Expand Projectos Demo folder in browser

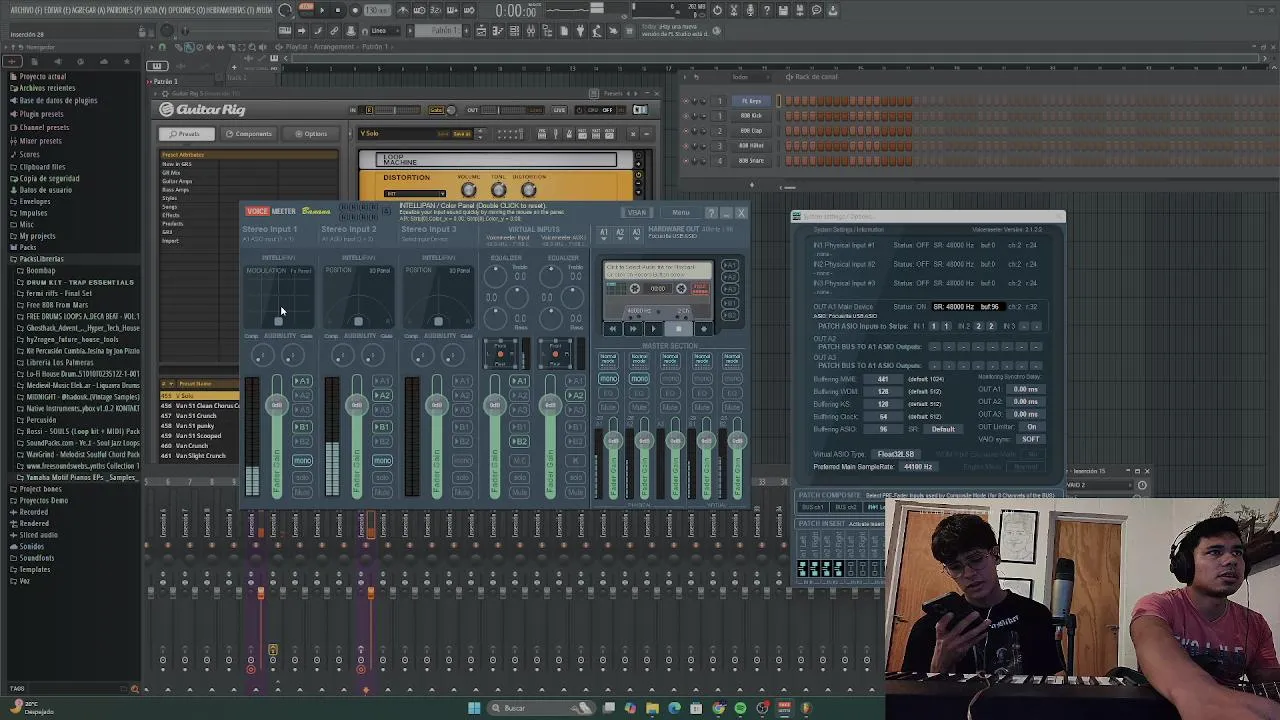point(44,501)
